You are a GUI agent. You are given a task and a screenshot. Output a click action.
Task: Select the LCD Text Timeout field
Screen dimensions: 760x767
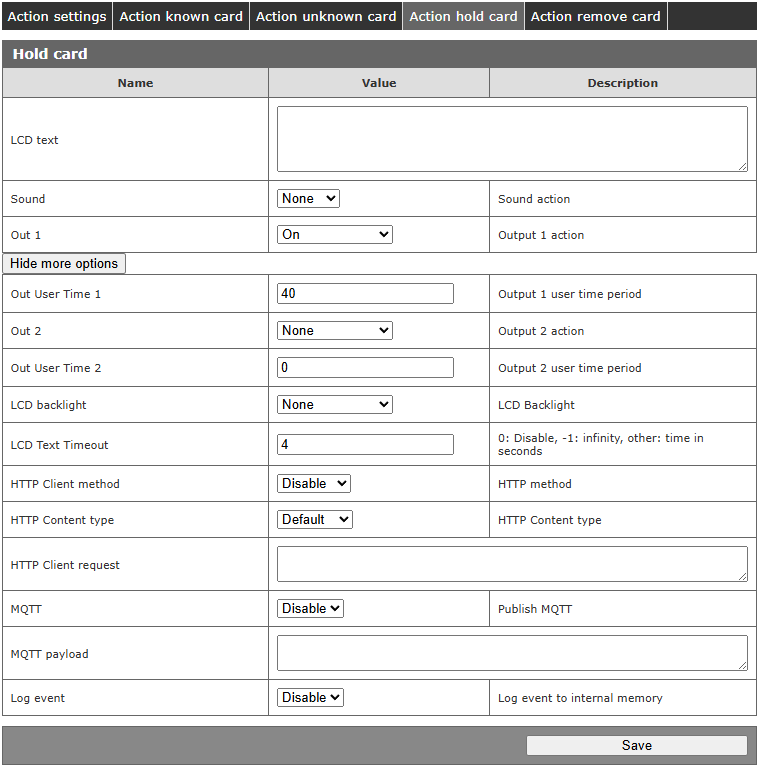tap(365, 445)
